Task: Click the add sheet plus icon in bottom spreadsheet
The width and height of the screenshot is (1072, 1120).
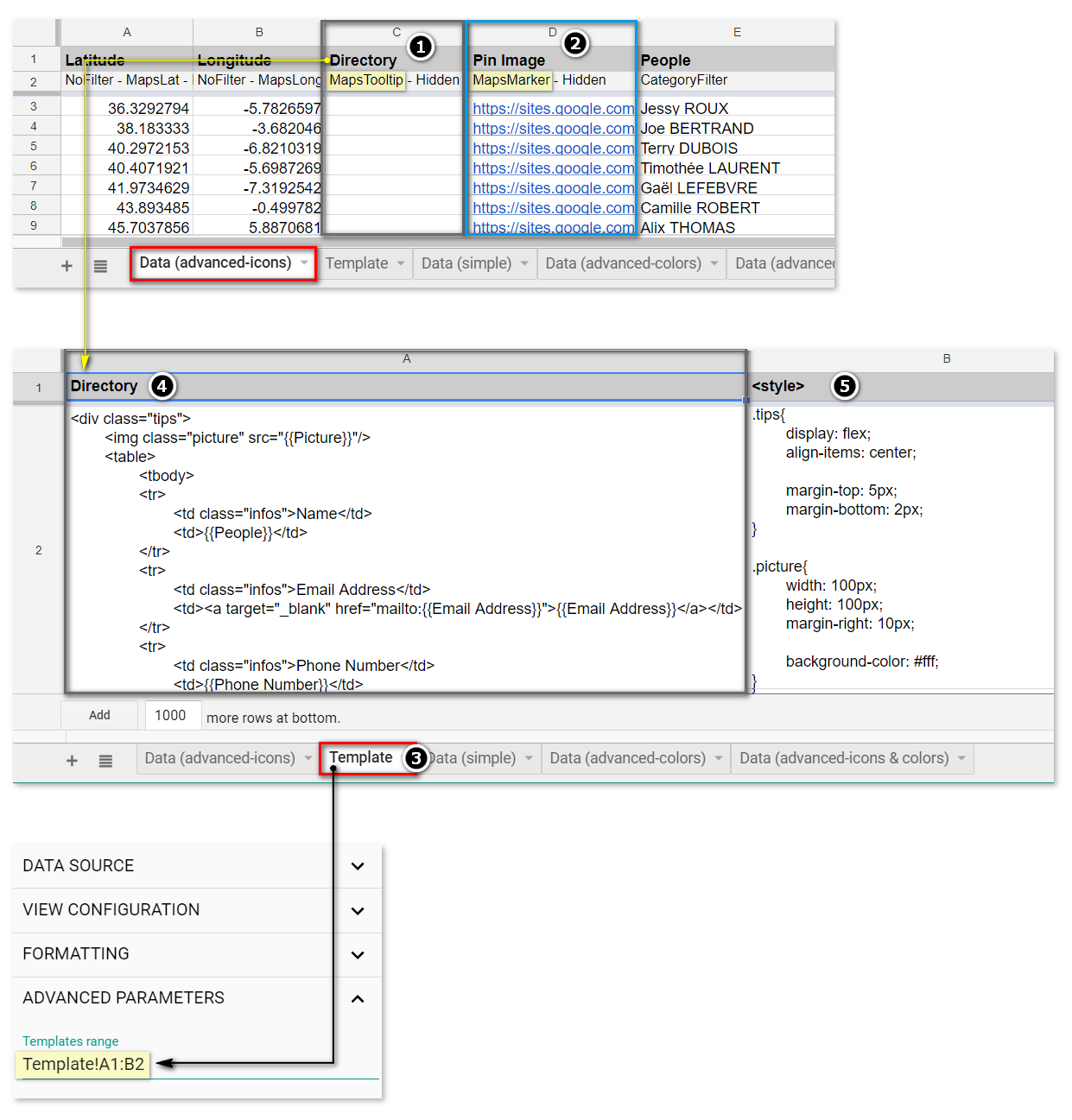Action: tap(72, 761)
